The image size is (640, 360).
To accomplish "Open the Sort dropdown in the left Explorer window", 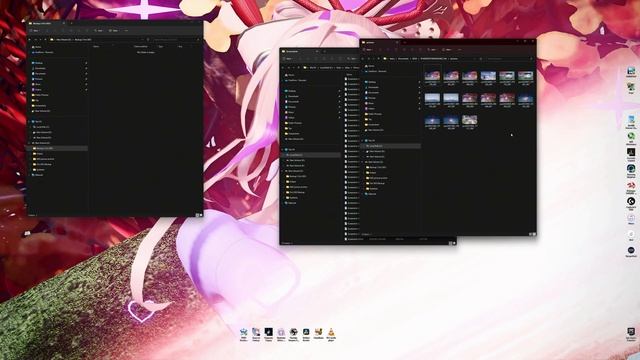I will (99, 31).
